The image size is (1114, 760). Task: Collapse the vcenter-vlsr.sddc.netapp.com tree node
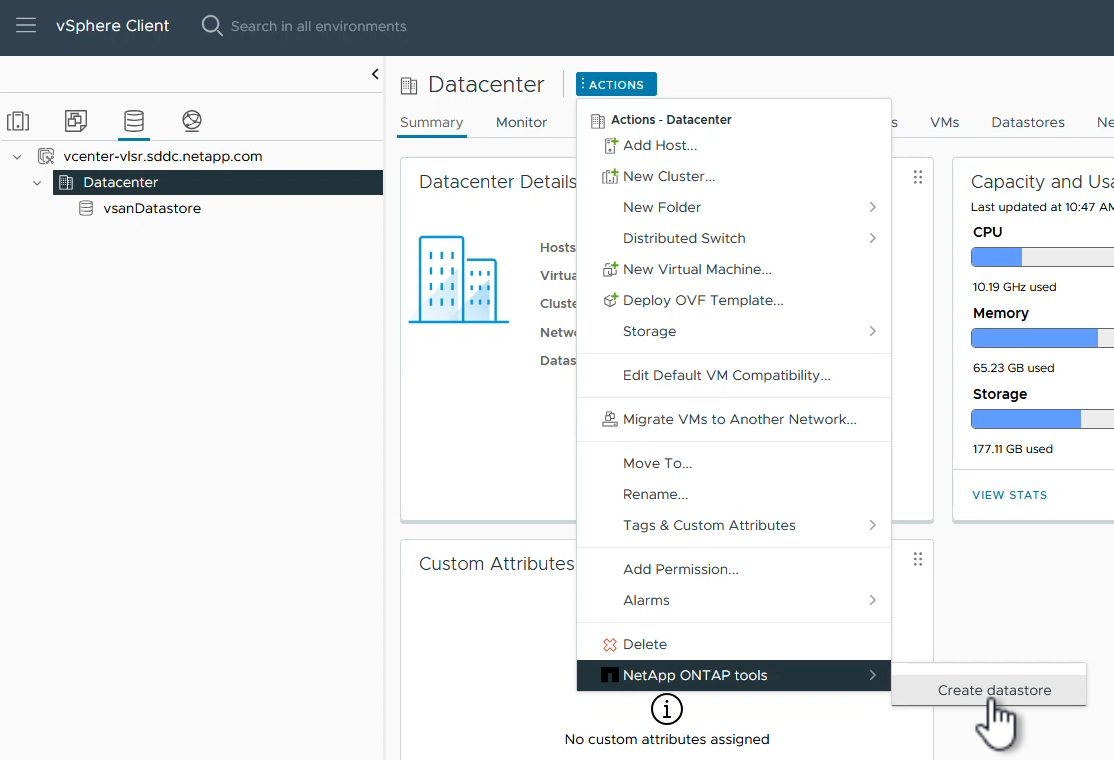pos(17,157)
